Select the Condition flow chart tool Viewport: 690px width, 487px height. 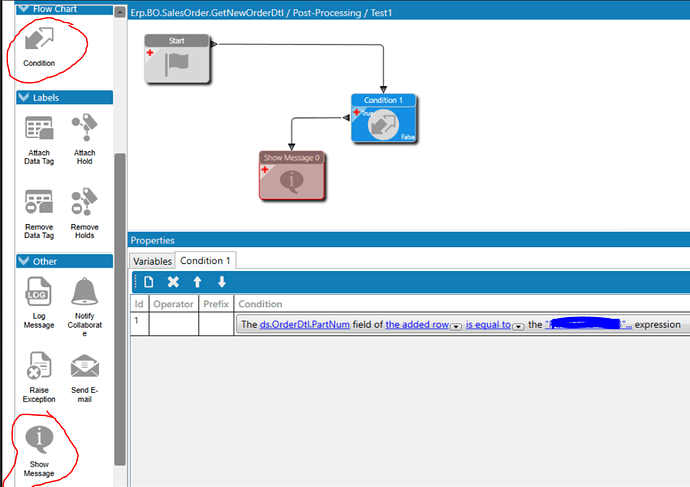pyautogui.click(x=39, y=46)
